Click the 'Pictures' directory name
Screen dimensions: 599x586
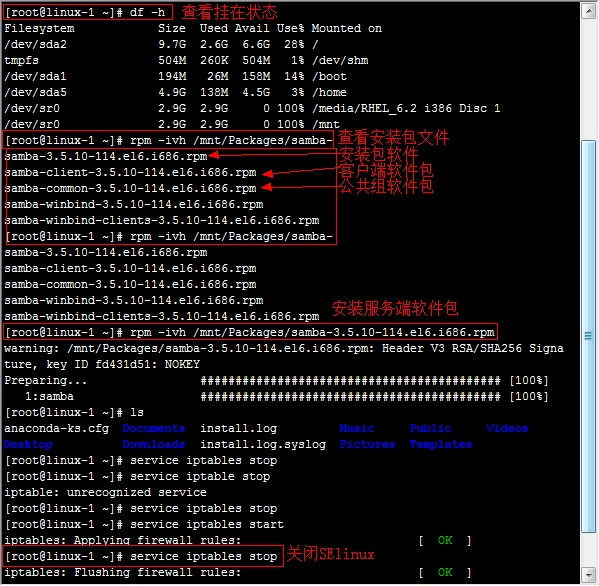pos(367,445)
